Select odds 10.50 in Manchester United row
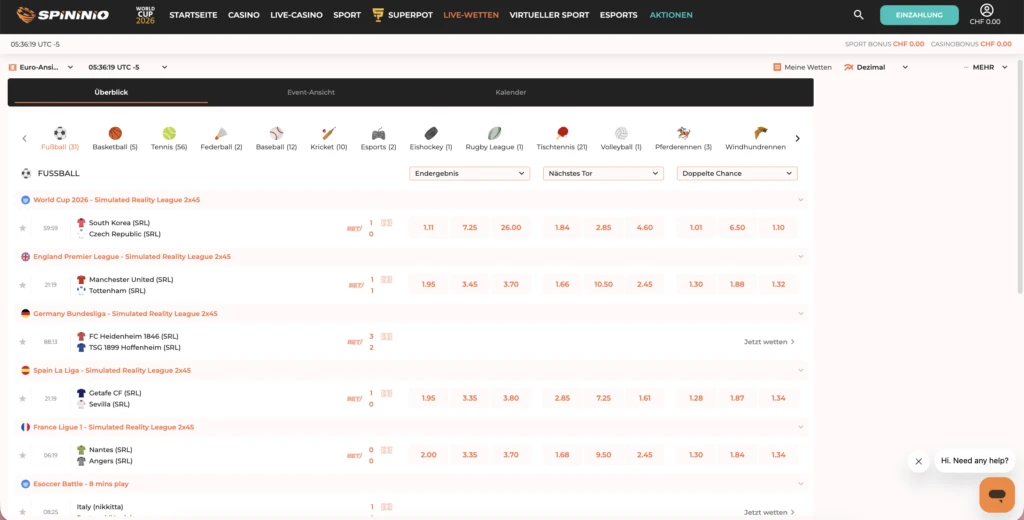Screen dimensions: 1024x520 tap(603, 284)
